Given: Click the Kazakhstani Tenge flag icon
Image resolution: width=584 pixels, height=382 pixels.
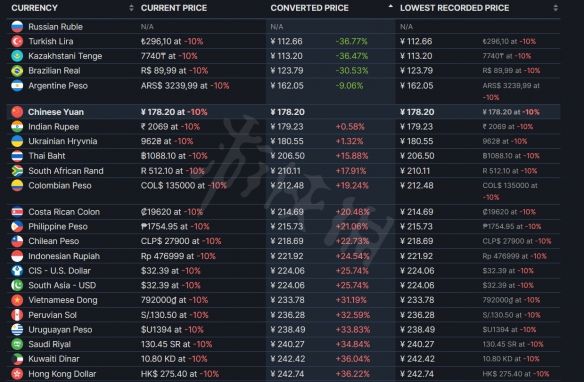Looking at the screenshot, I should [17, 56].
